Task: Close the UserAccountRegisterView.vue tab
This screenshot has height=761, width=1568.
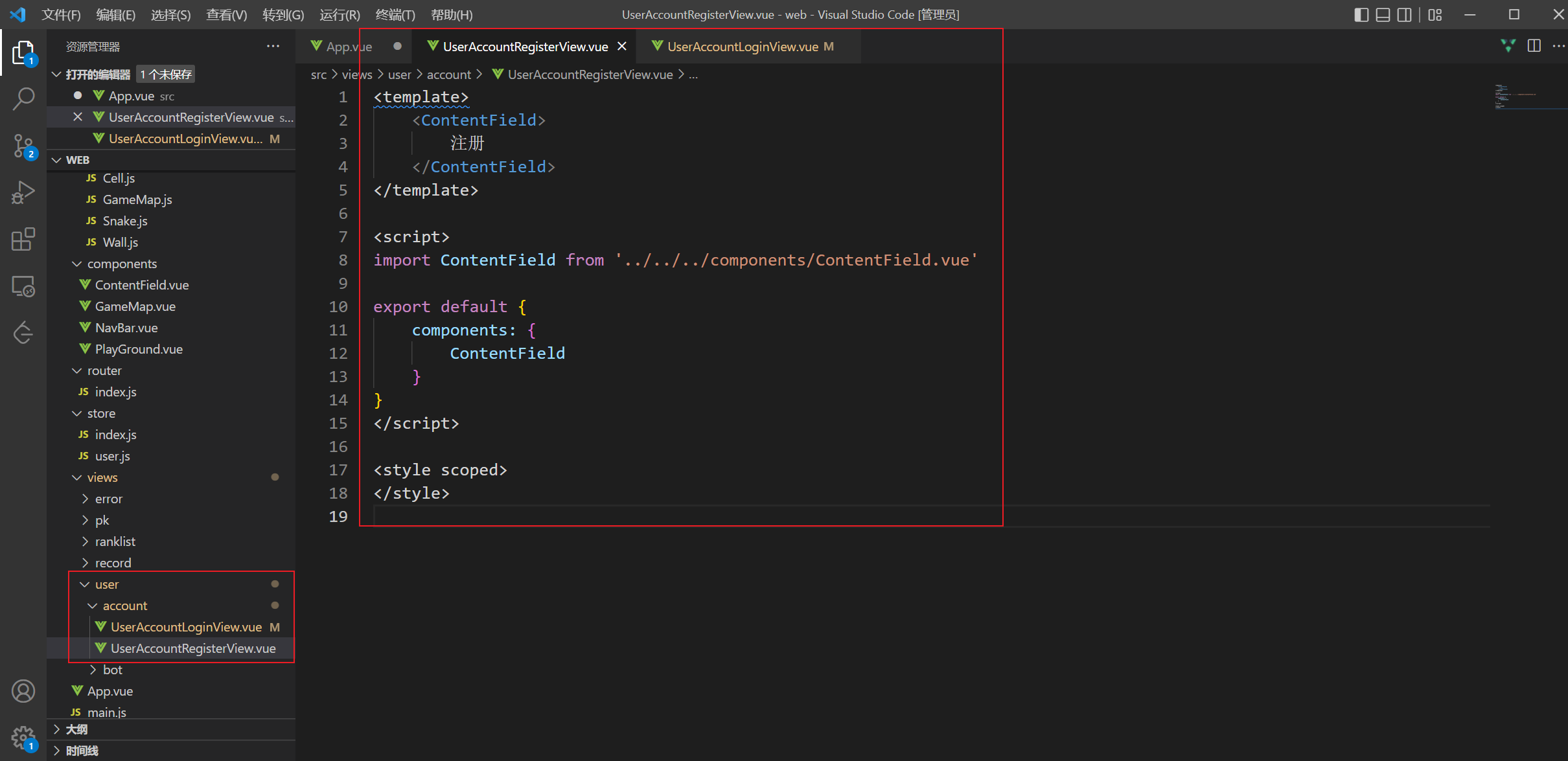Action: 622,47
